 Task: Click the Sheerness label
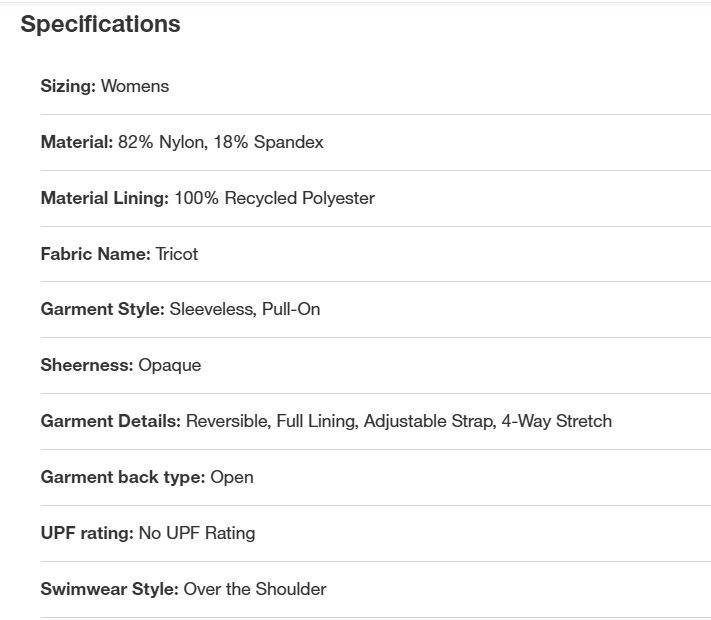[87, 365]
